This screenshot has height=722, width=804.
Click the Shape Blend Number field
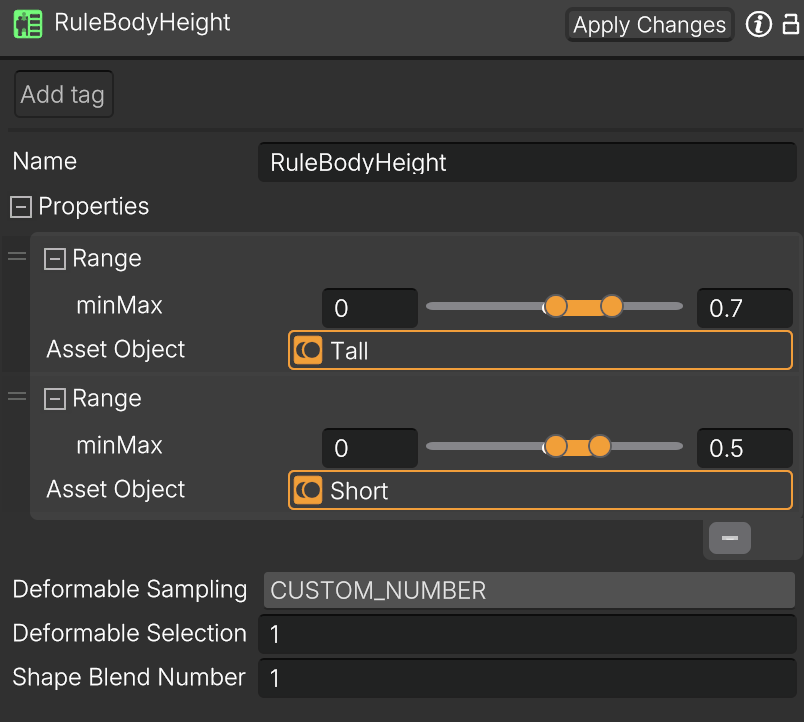(x=527, y=678)
